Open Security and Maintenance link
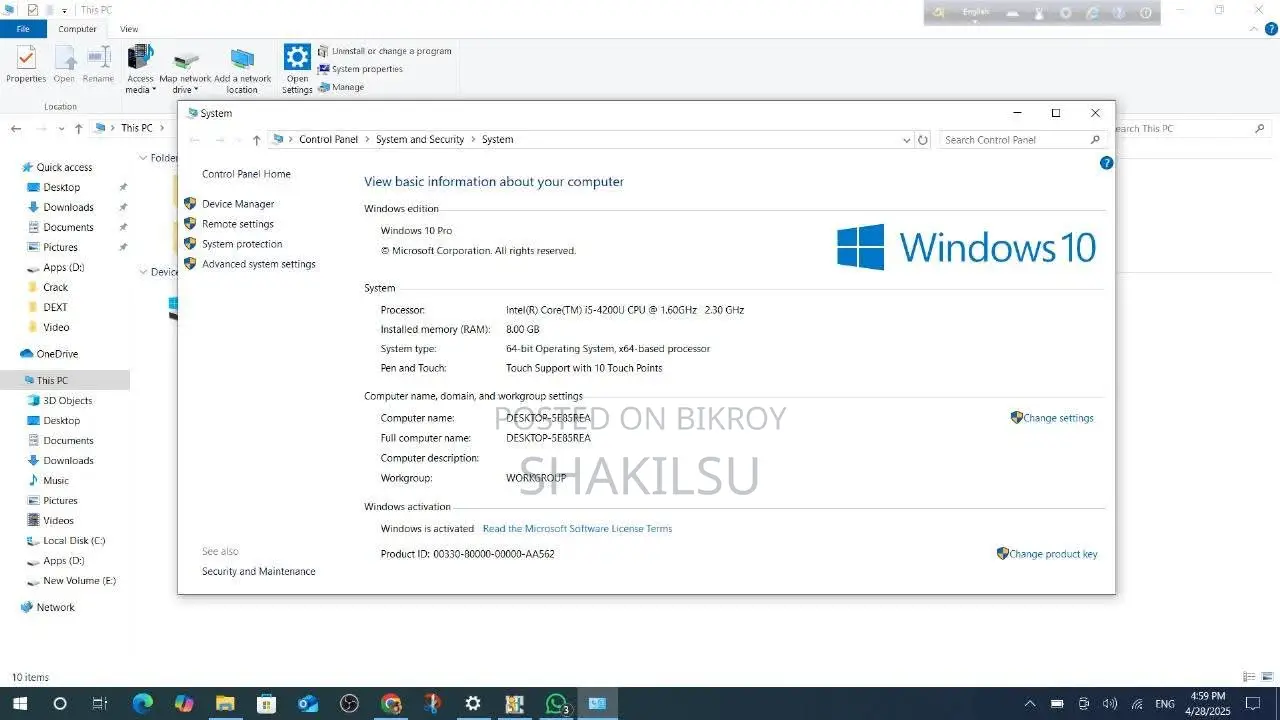The image size is (1280, 720). coord(258,572)
